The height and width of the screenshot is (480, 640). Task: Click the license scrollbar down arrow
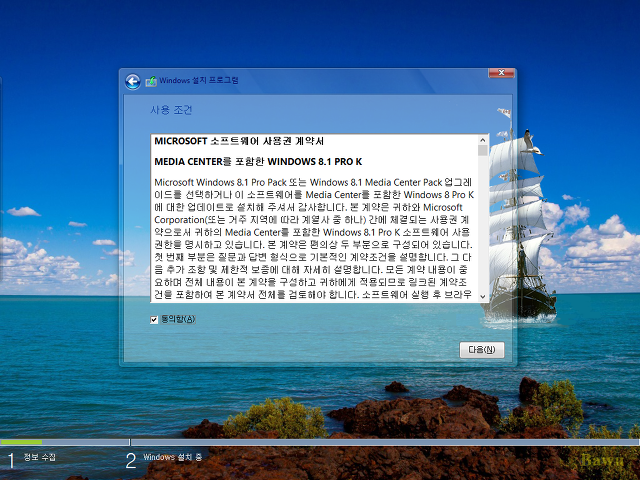(483, 297)
